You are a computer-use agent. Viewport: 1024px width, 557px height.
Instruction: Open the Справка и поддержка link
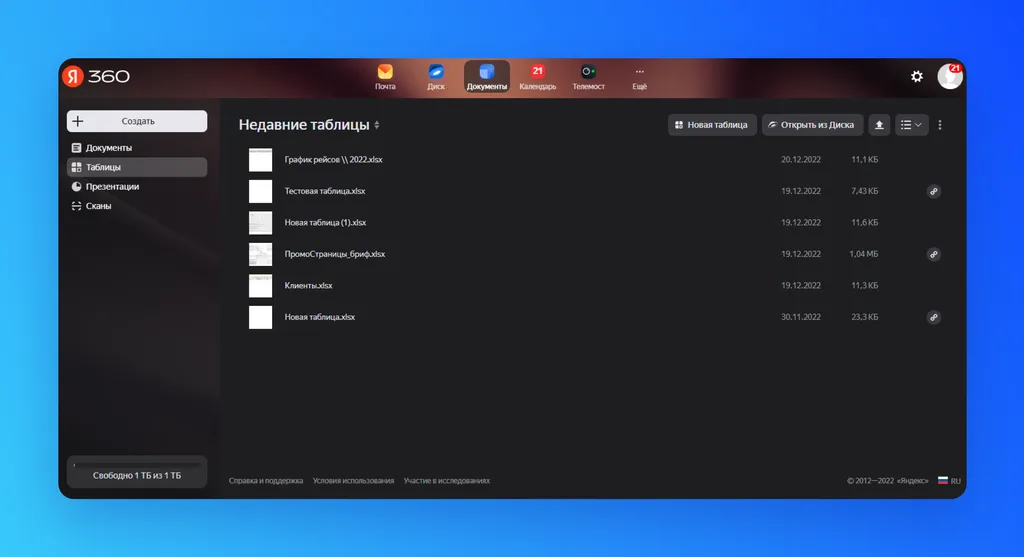click(x=266, y=481)
